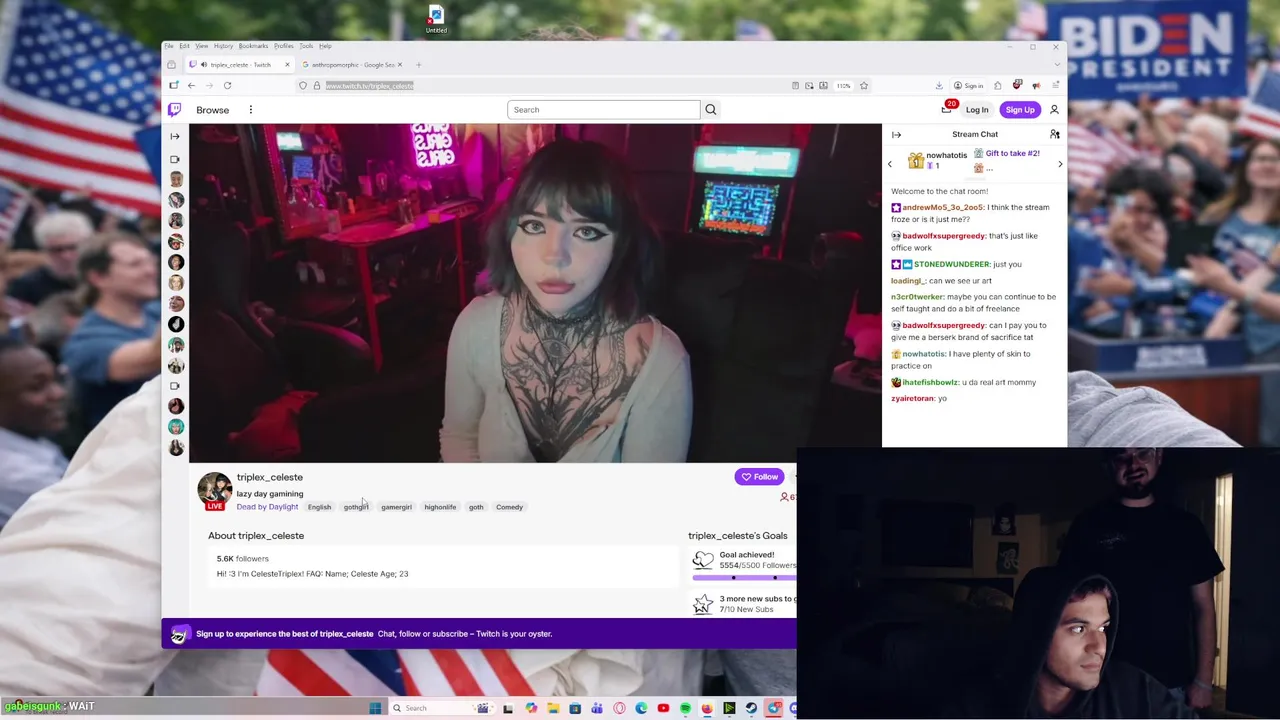Open the browser downloads icon

(938, 85)
